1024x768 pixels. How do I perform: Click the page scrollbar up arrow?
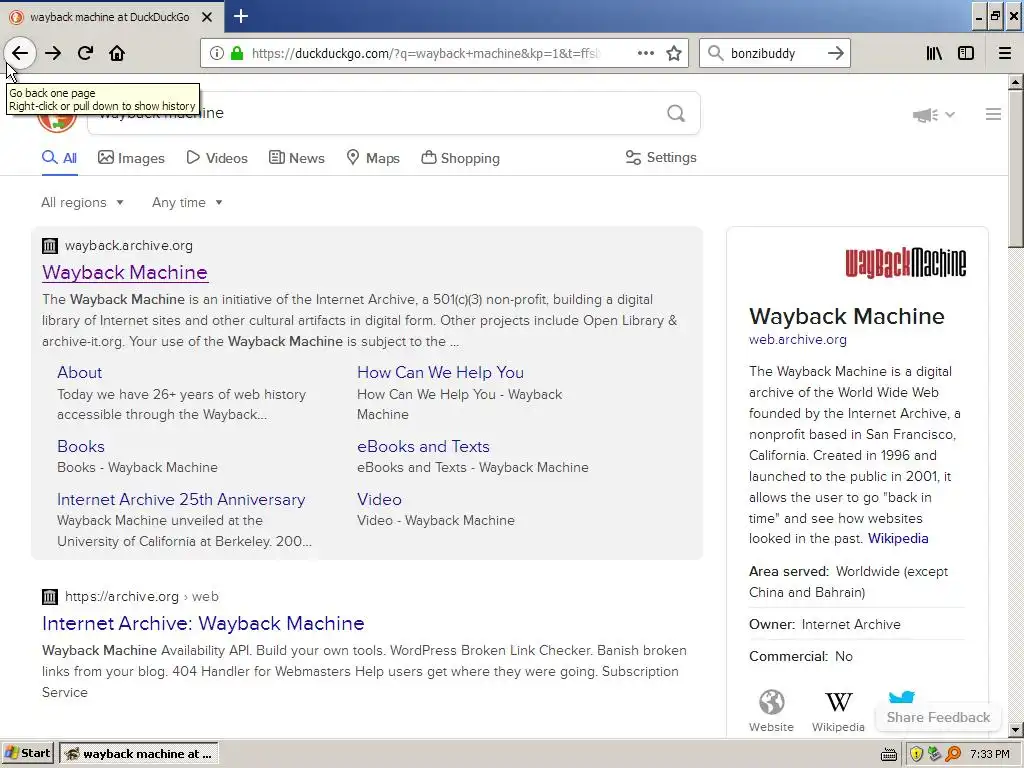(1016, 82)
